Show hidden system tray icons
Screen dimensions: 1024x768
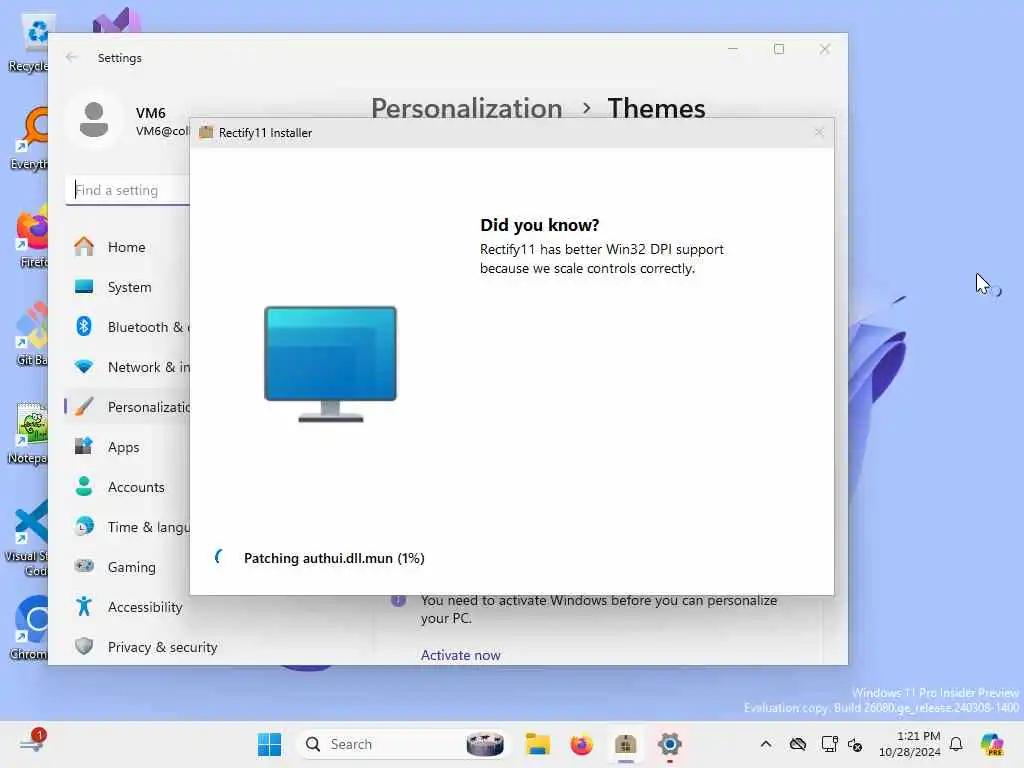pos(766,744)
